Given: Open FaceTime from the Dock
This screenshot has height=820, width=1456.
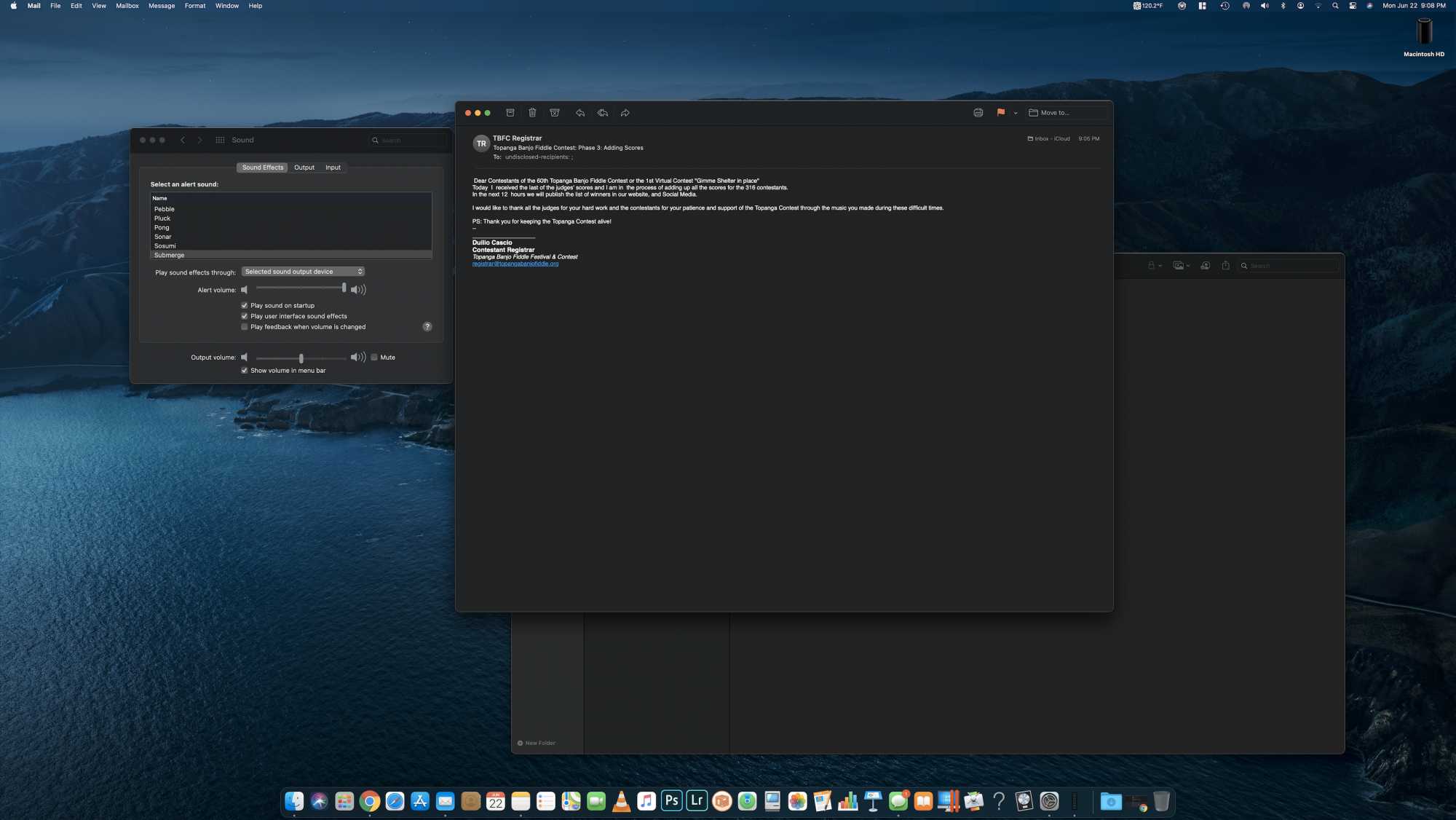Looking at the screenshot, I should coord(596,801).
